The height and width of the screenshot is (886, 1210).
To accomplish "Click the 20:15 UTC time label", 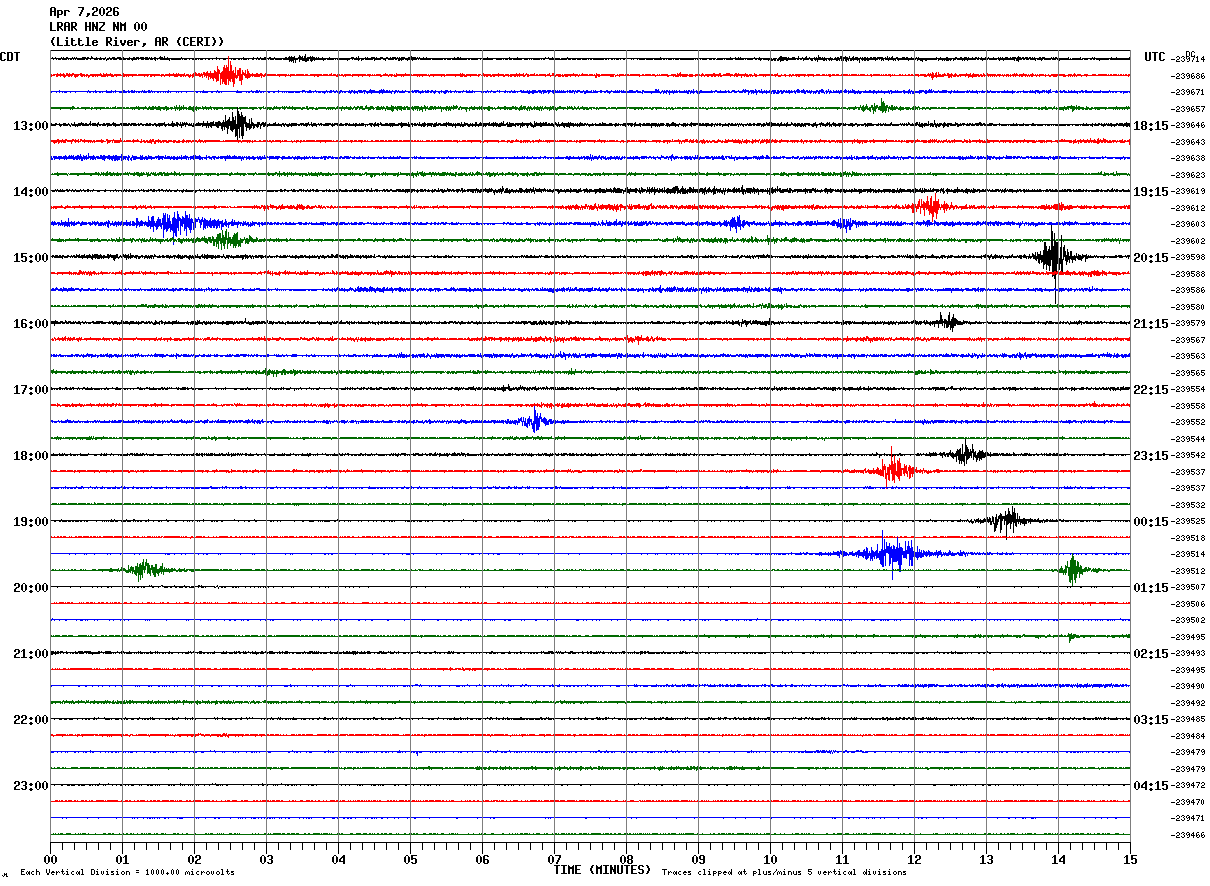I will pyautogui.click(x=1151, y=258).
